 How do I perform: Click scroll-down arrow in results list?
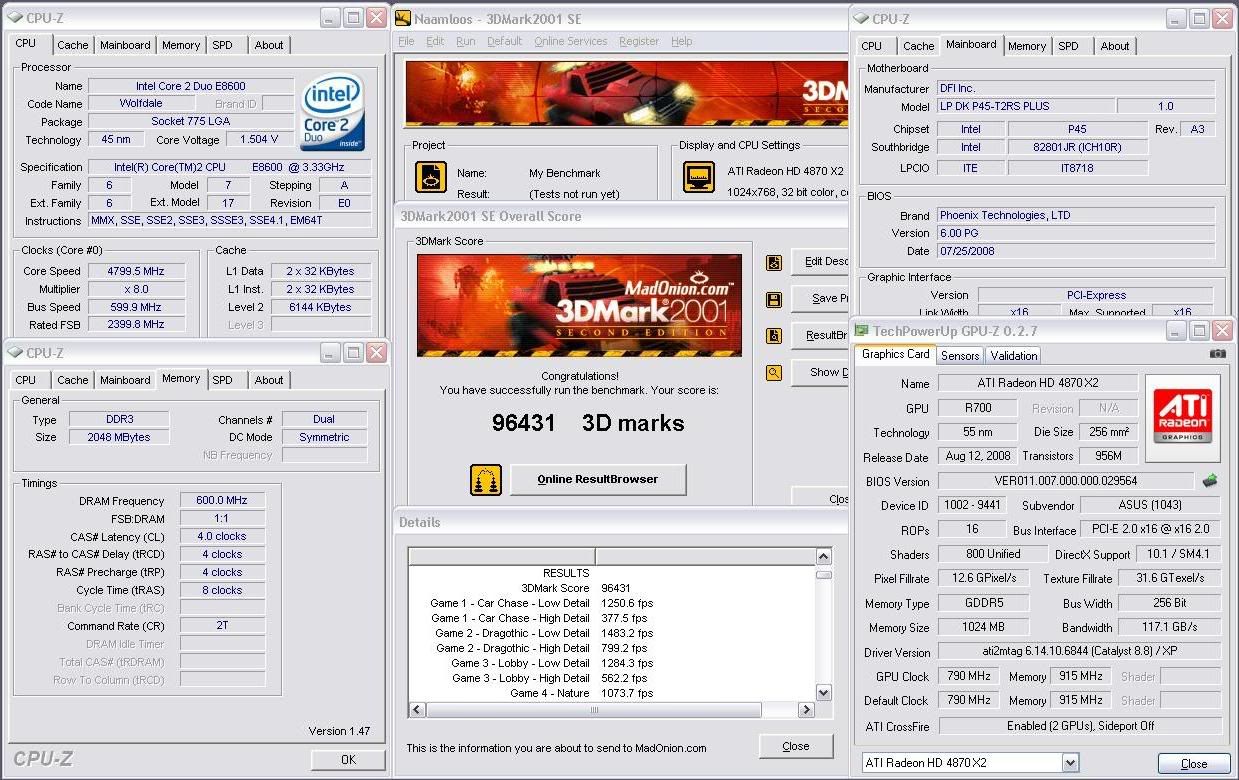click(824, 692)
